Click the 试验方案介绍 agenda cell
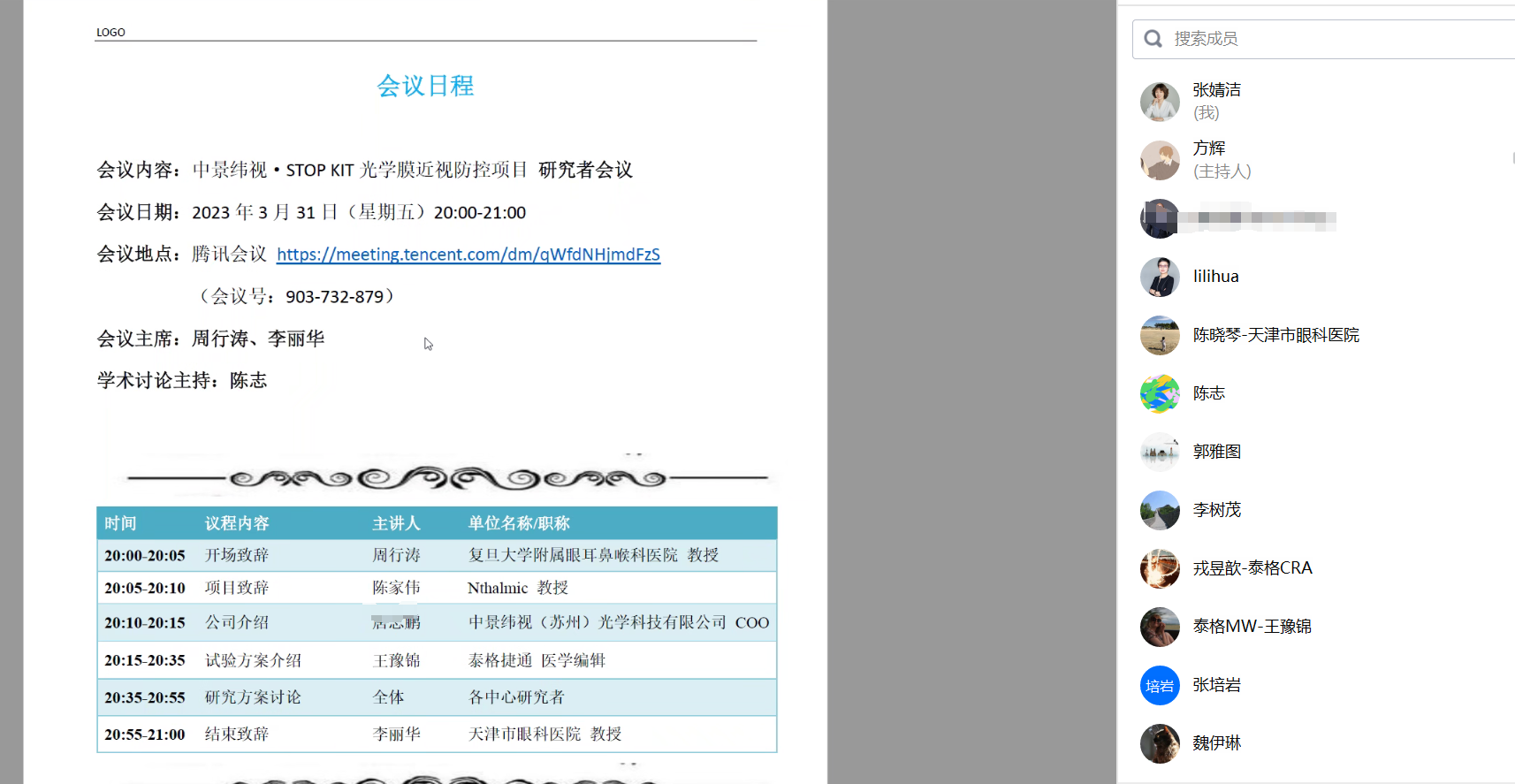Image resolution: width=1515 pixels, height=784 pixels. [254, 660]
